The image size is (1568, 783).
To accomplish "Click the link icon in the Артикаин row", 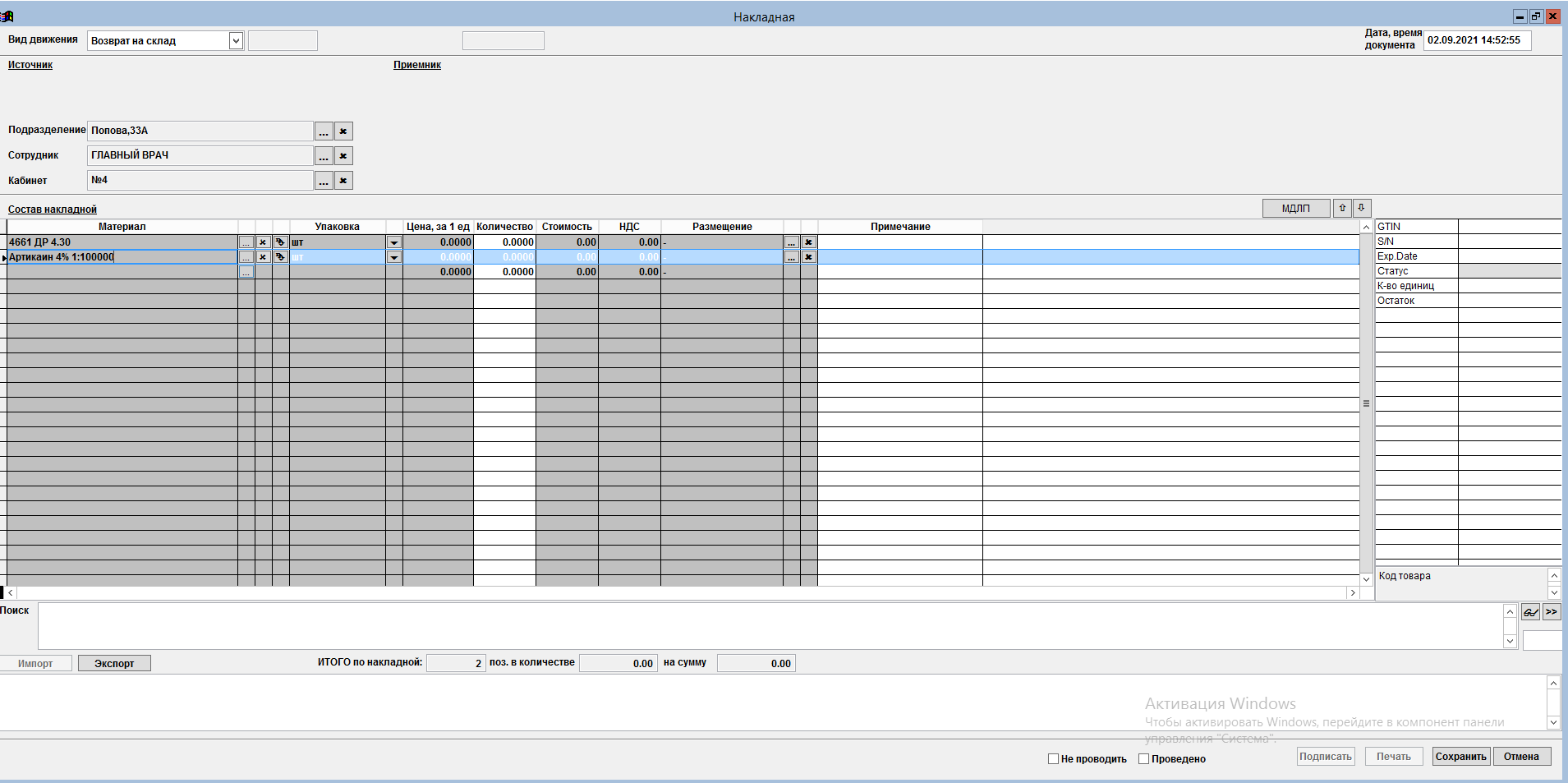I will (280, 257).
